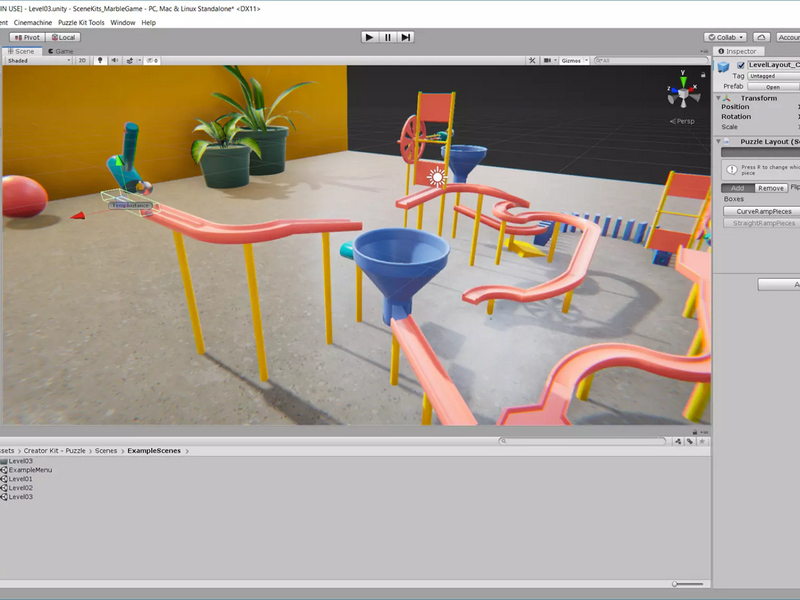Open the Shaded draw mode dropdown
Image resolution: width=800 pixels, height=600 pixels.
pos(39,60)
